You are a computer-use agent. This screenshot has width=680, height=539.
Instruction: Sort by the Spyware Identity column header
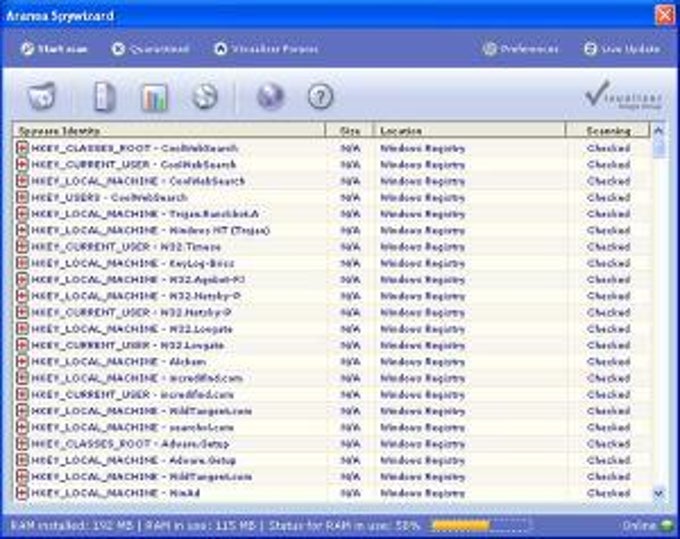coord(169,131)
